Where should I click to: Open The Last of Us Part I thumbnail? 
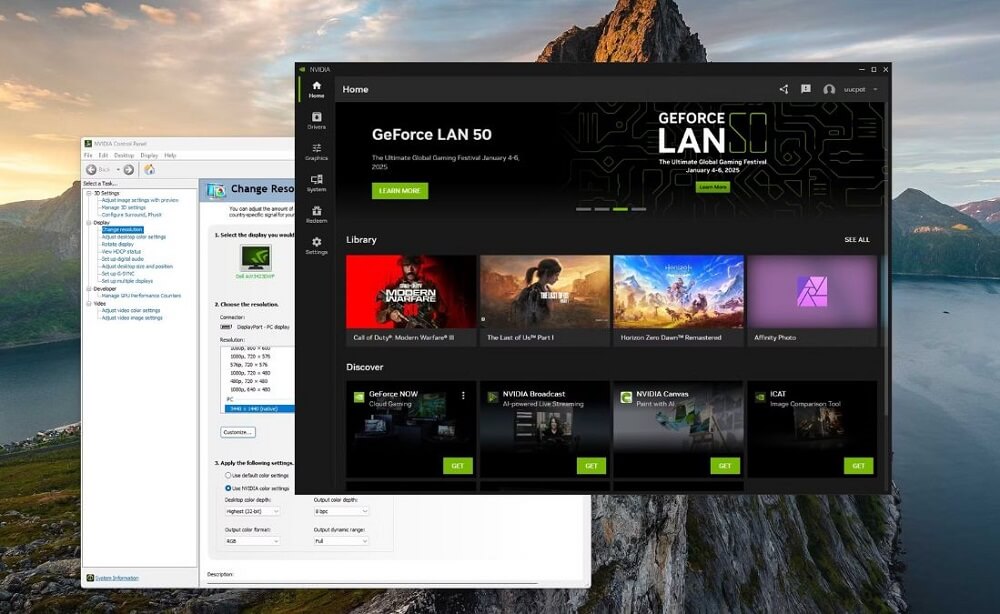(545, 292)
